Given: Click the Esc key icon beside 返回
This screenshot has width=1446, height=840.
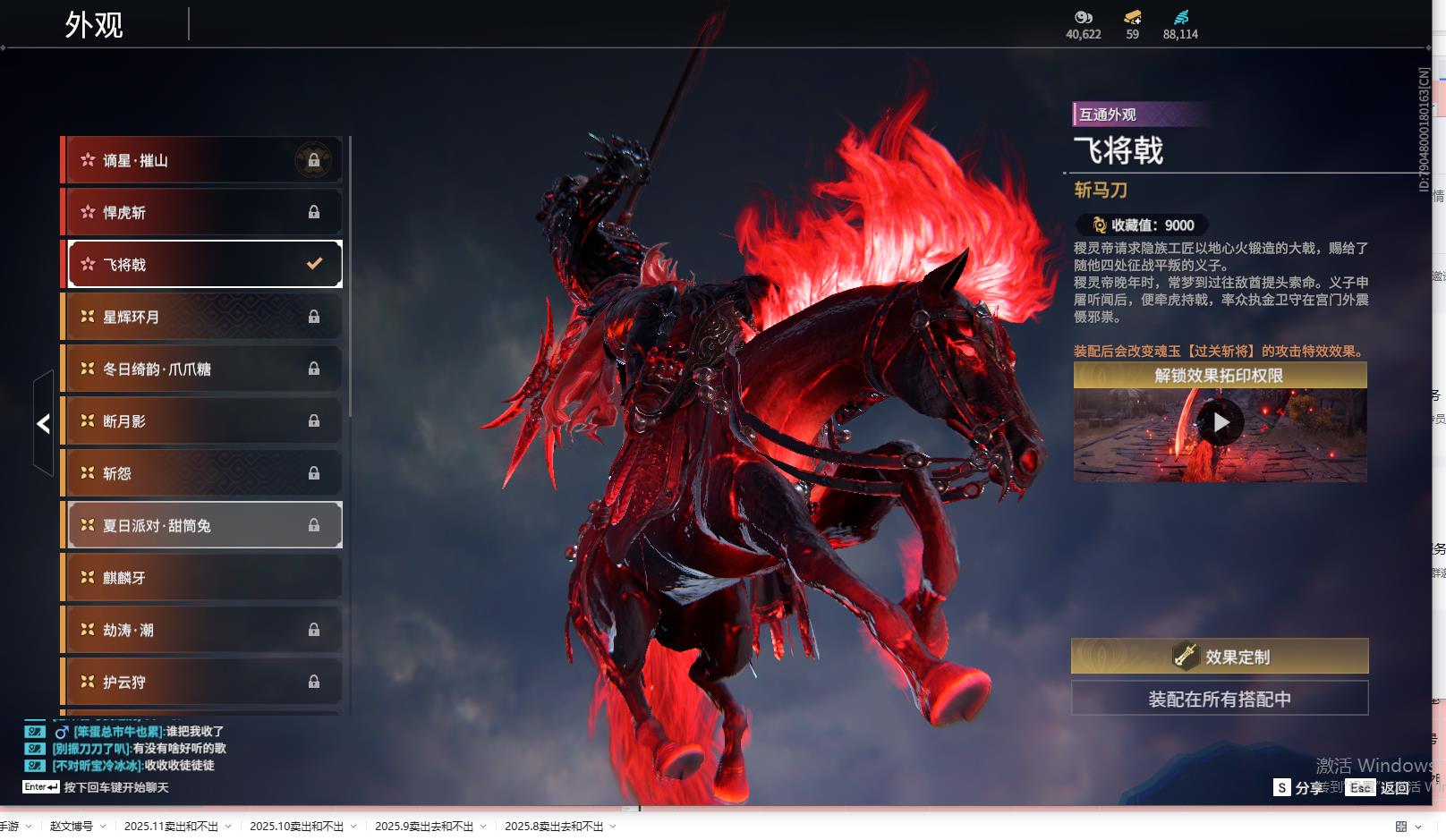Looking at the screenshot, I should coord(1360,787).
